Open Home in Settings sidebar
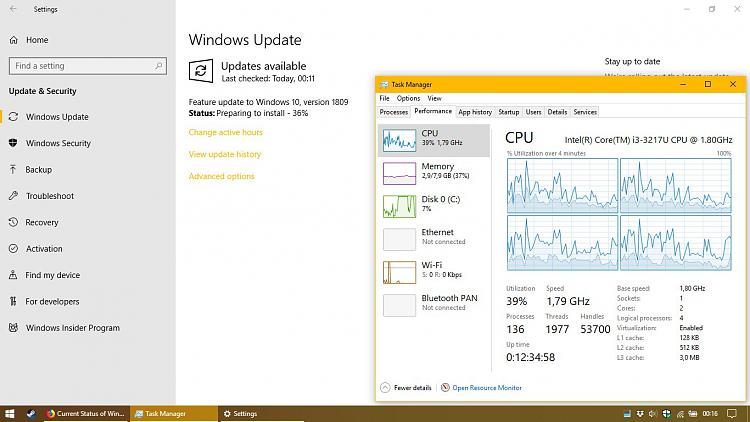The image size is (750, 422). 37,40
